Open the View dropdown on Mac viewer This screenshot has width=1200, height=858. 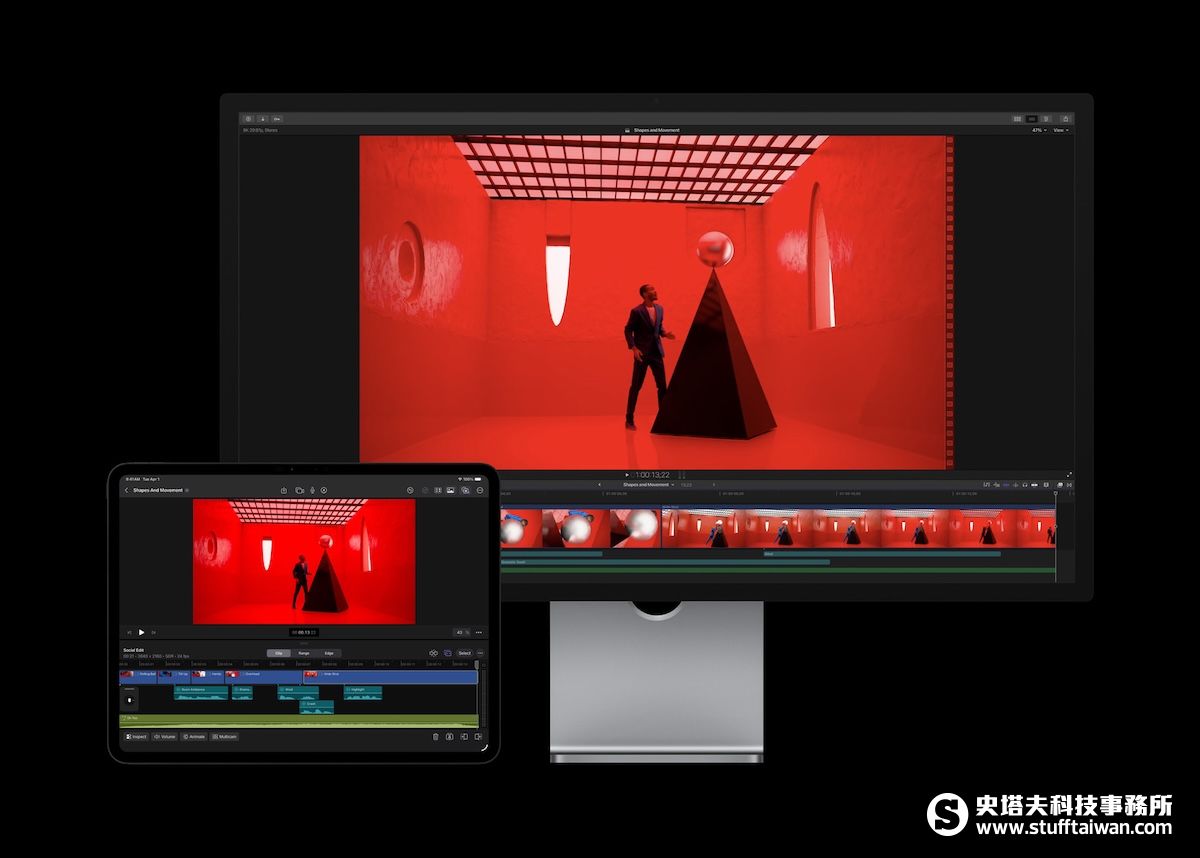click(1060, 130)
